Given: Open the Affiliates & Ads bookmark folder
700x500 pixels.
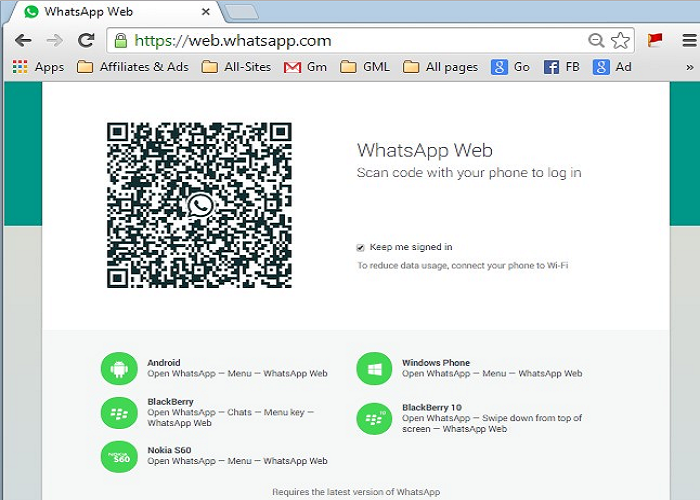Looking at the screenshot, I should tap(133, 67).
